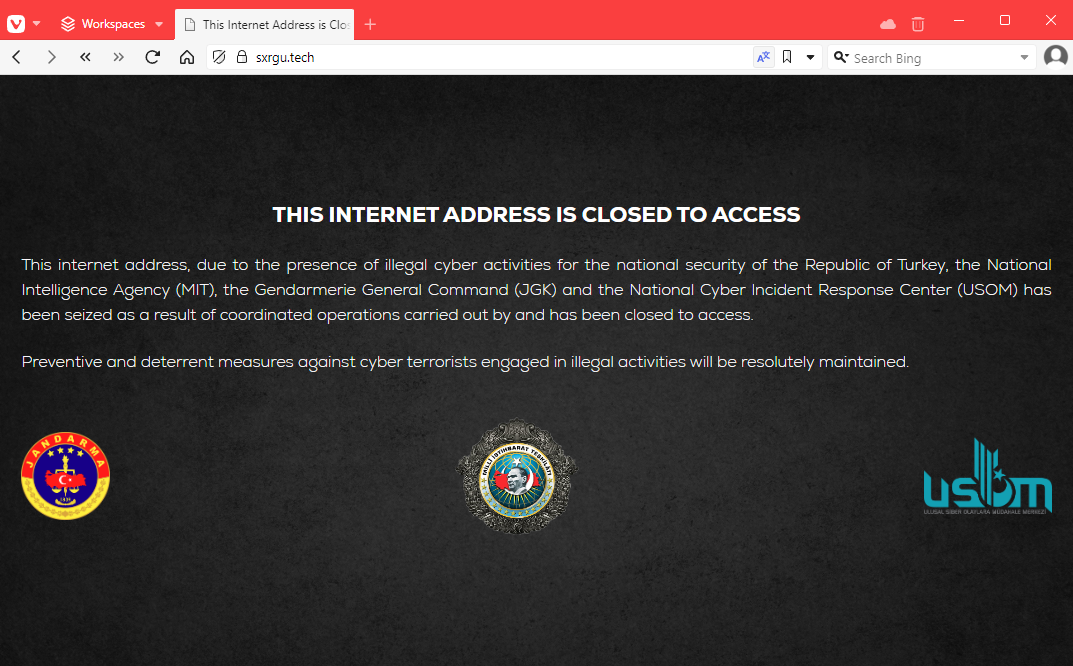Click the rewind history button
Viewport: 1073px width, 666px height.
click(85, 57)
